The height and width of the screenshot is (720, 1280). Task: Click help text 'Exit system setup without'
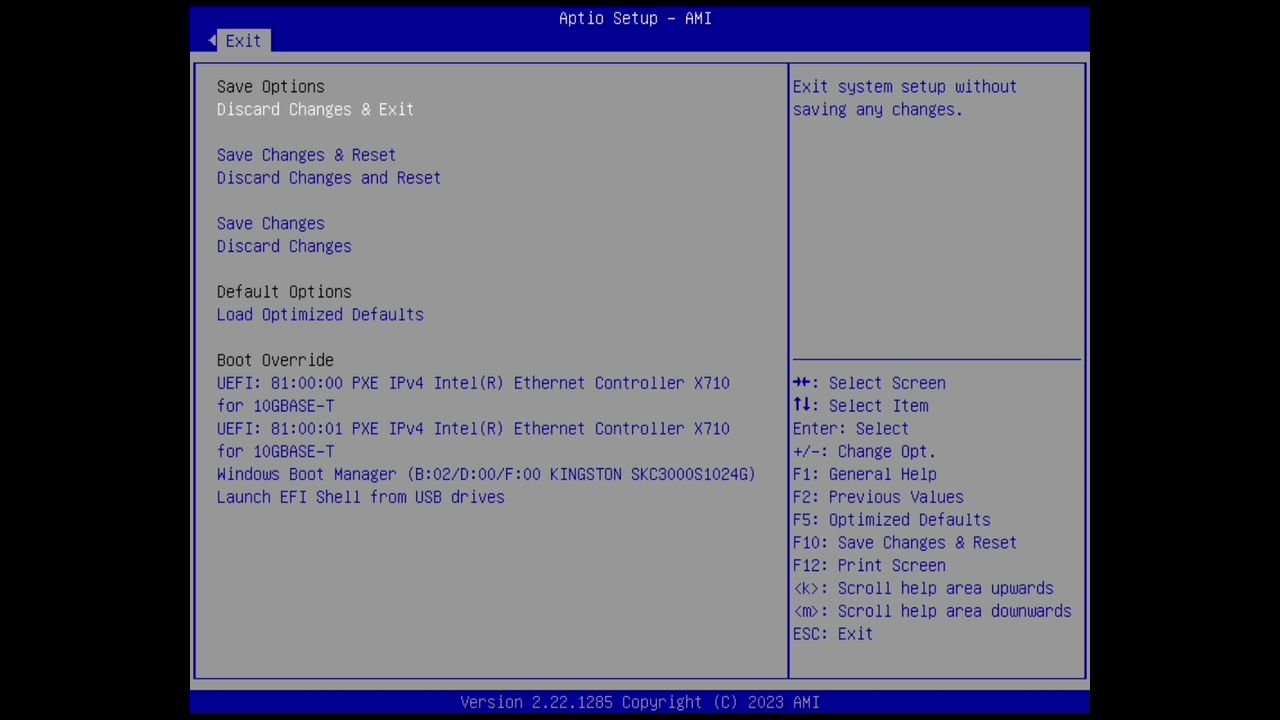pyautogui.click(x=904, y=87)
